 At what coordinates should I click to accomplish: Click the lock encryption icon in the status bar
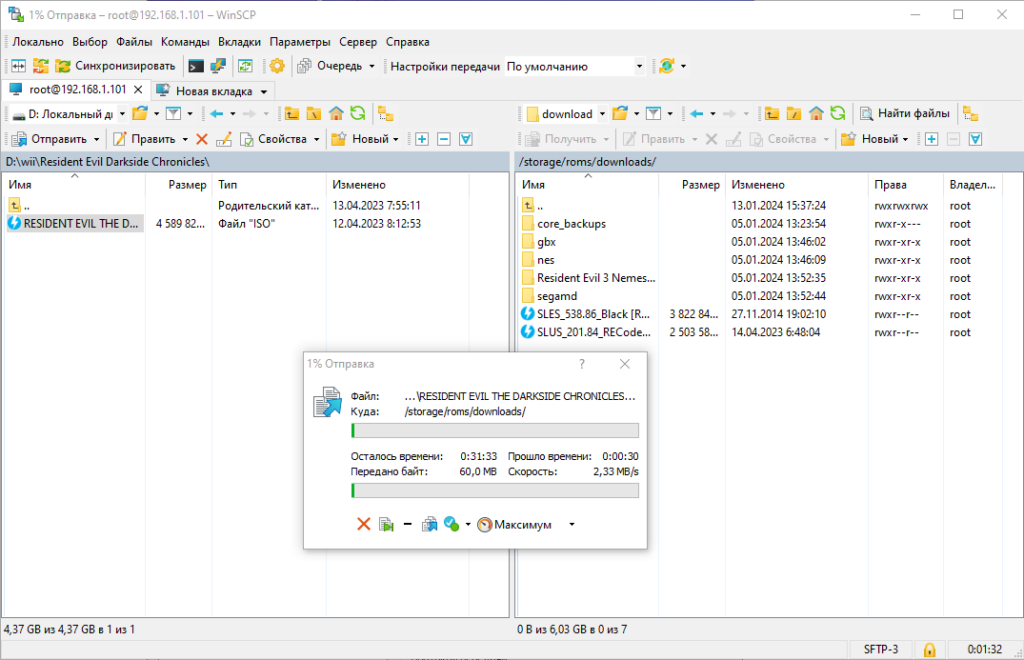[929, 650]
